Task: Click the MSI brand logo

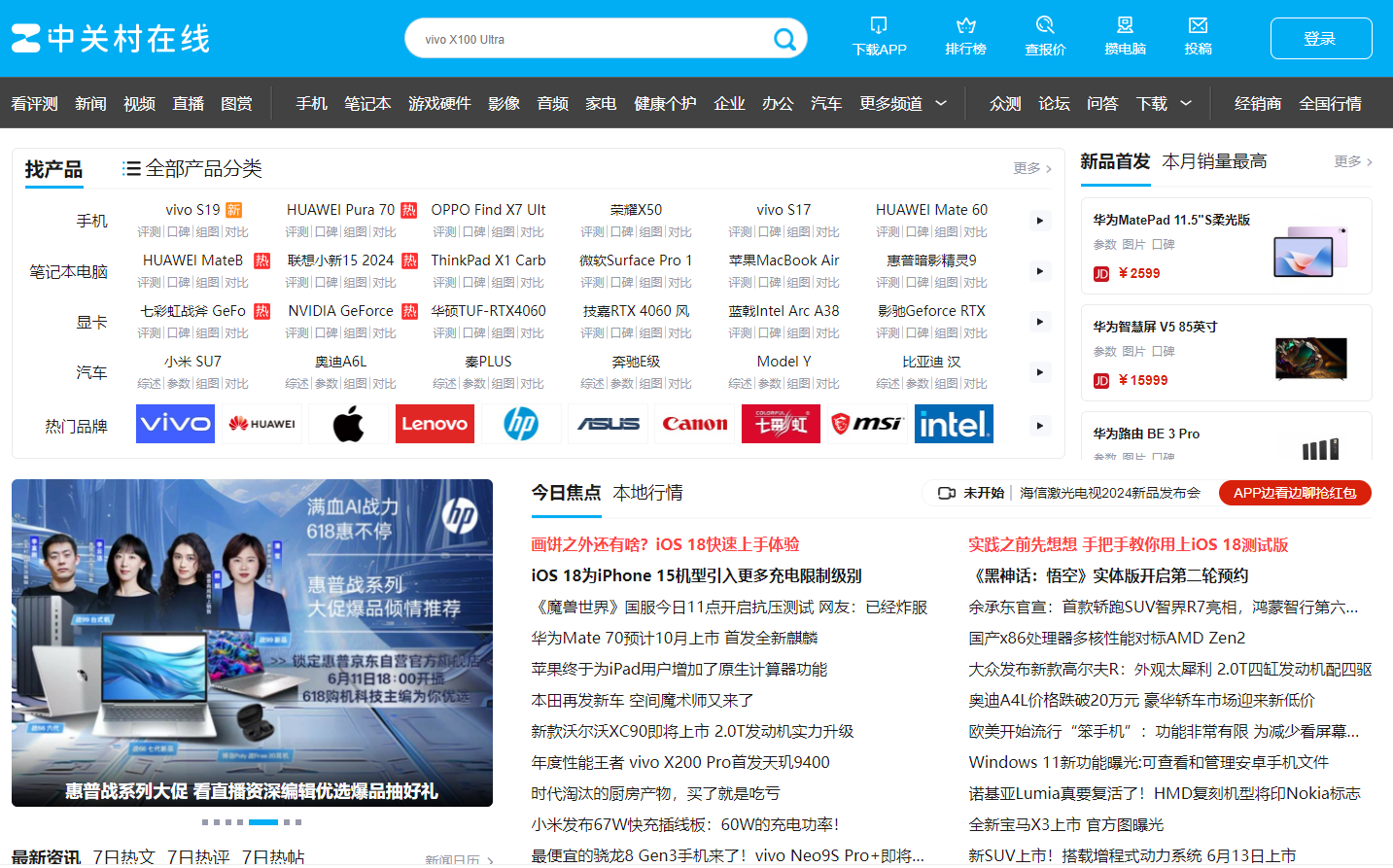Action: (868, 424)
